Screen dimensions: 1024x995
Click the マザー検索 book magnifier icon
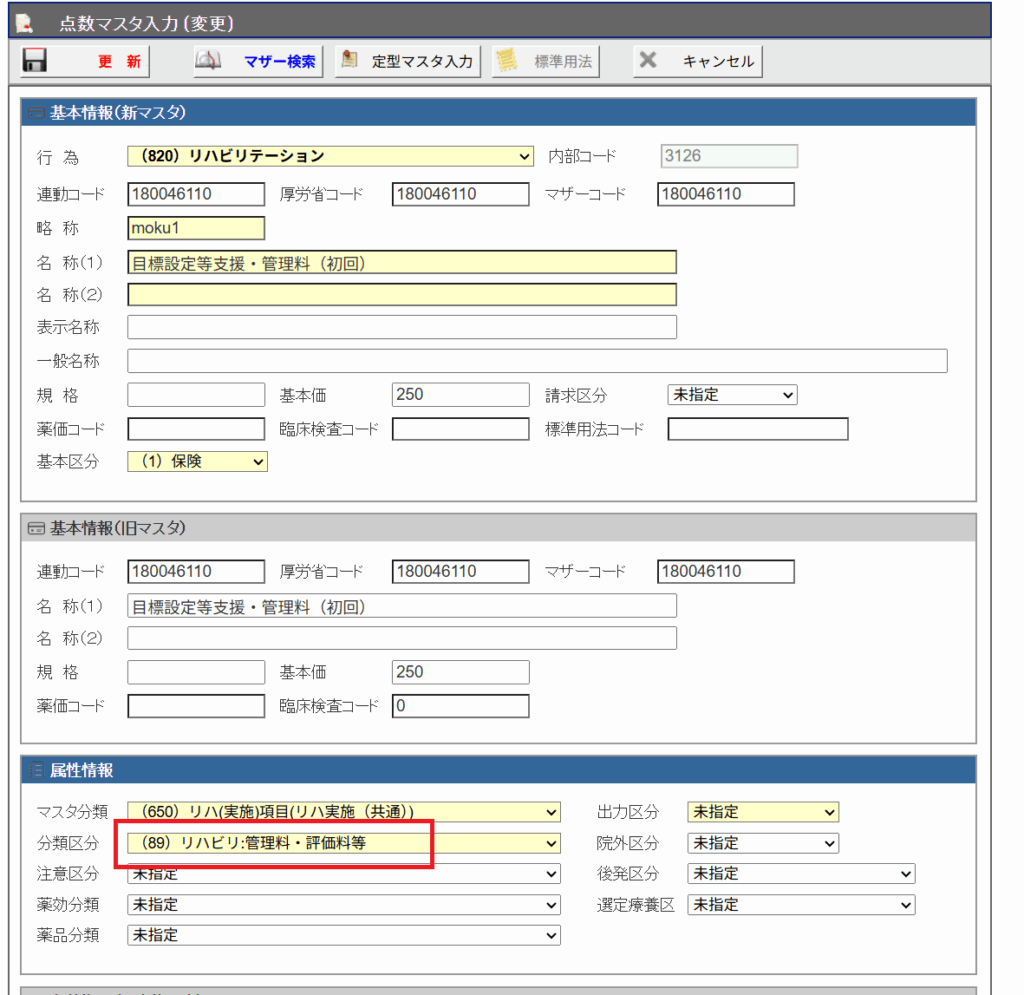208,61
